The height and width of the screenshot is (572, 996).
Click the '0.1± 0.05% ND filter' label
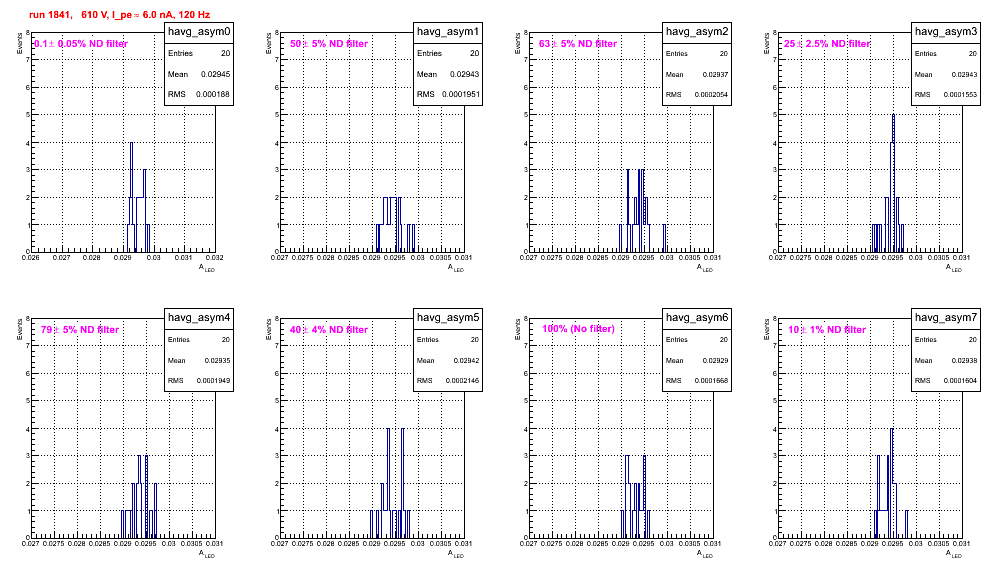(x=81, y=44)
